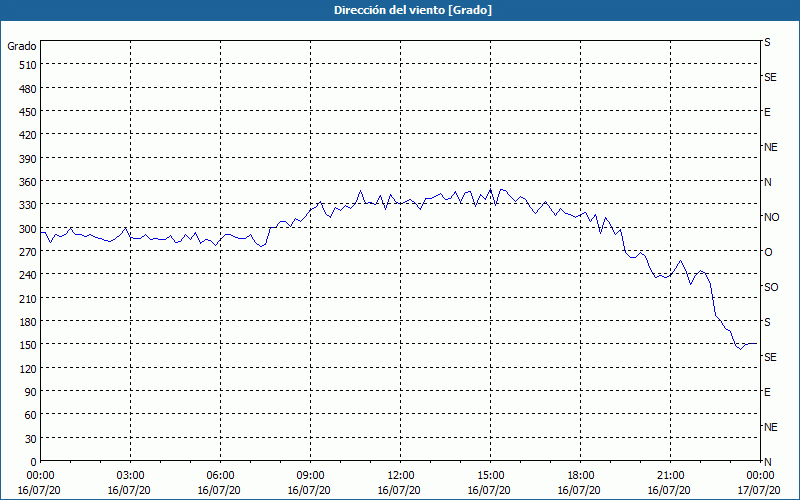
Task: Click the 180 y-axis tick value
Action: pos(29,322)
